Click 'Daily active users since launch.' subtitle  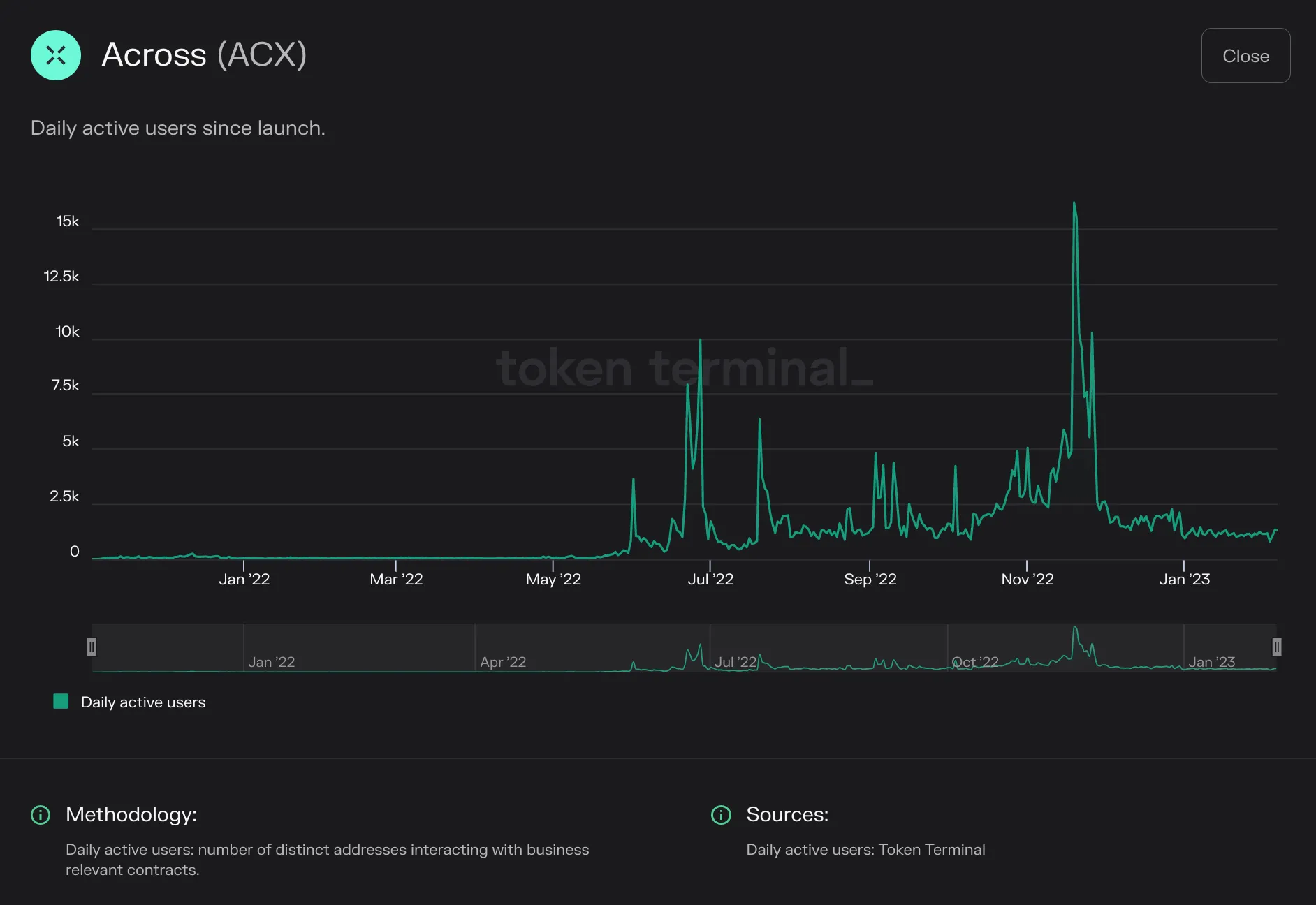click(178, 128)
